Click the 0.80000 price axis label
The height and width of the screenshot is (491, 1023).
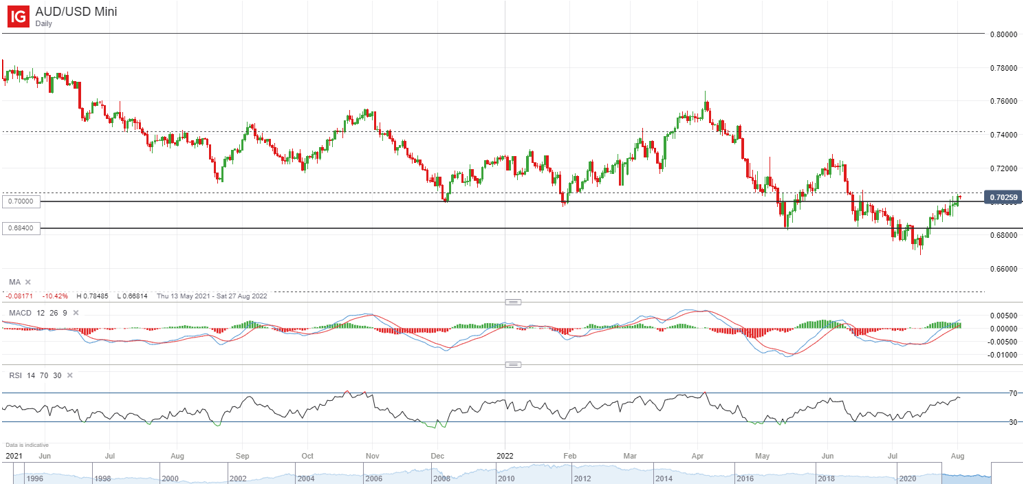pyautogui.click(x=1003, y=34)
